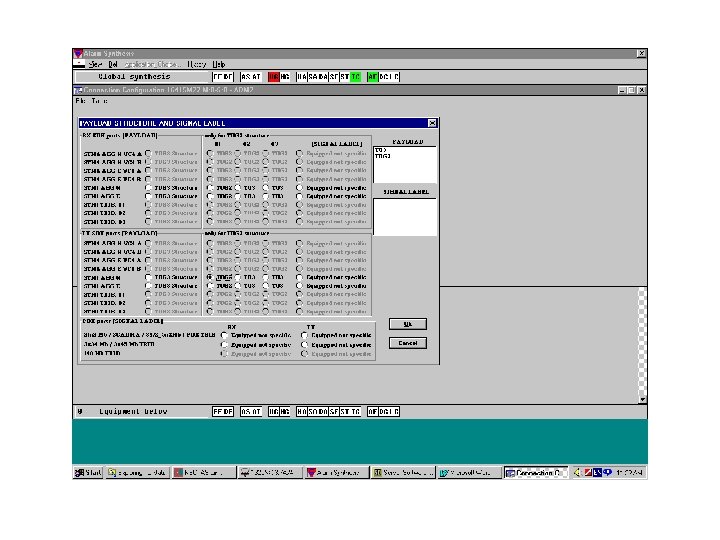Choose TU3 in column #3 for RX STM1 AGG E
Viewport: 720px width, 540px height.
coord(266,196)
